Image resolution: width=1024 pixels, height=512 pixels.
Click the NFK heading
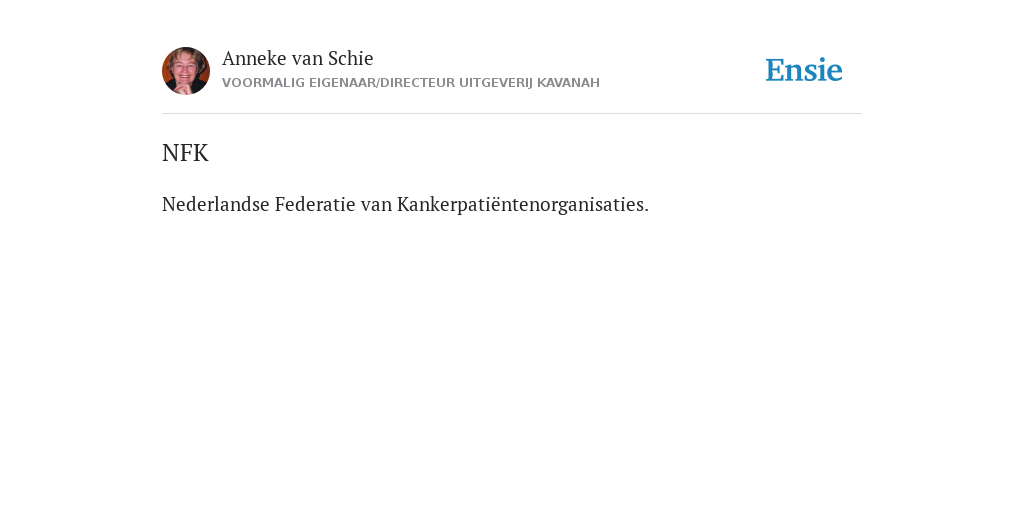(x=185, y=153)
